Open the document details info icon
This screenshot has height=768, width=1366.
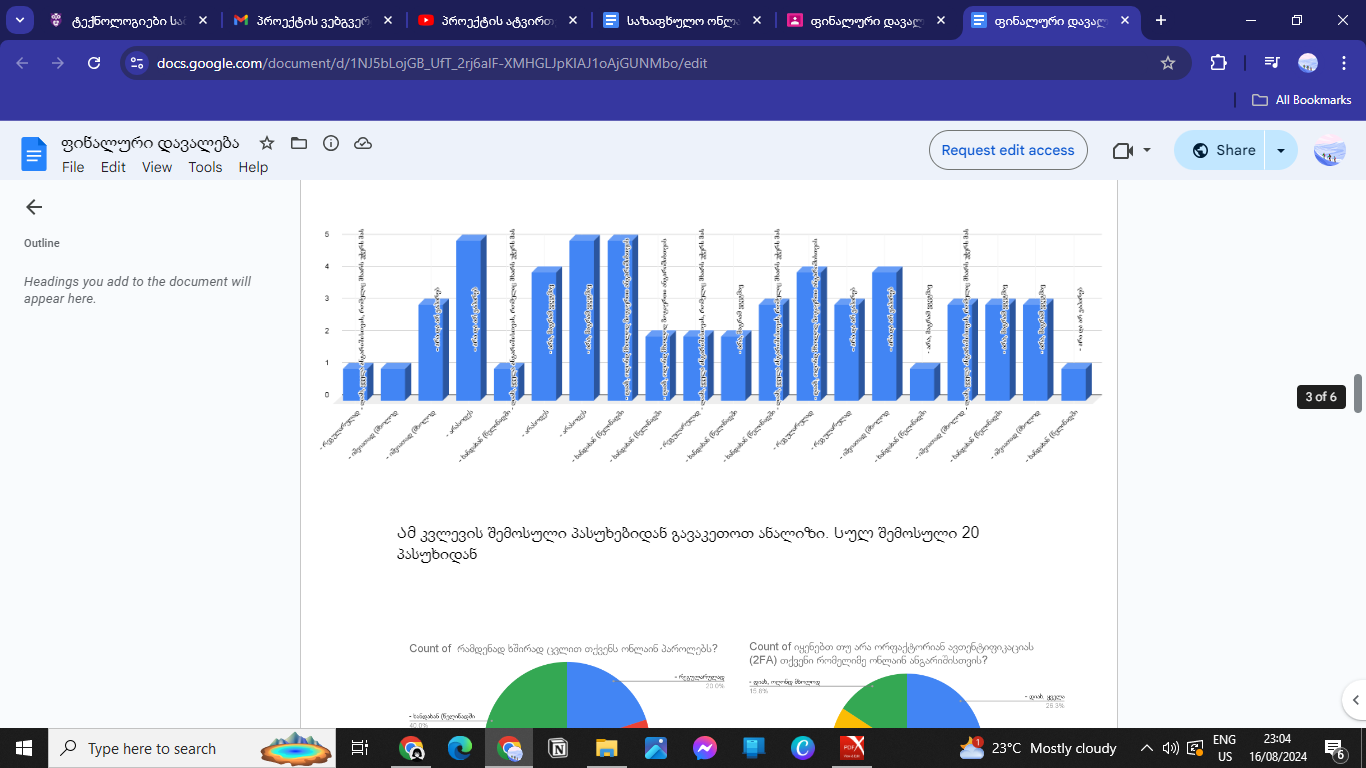pos(331,144)
